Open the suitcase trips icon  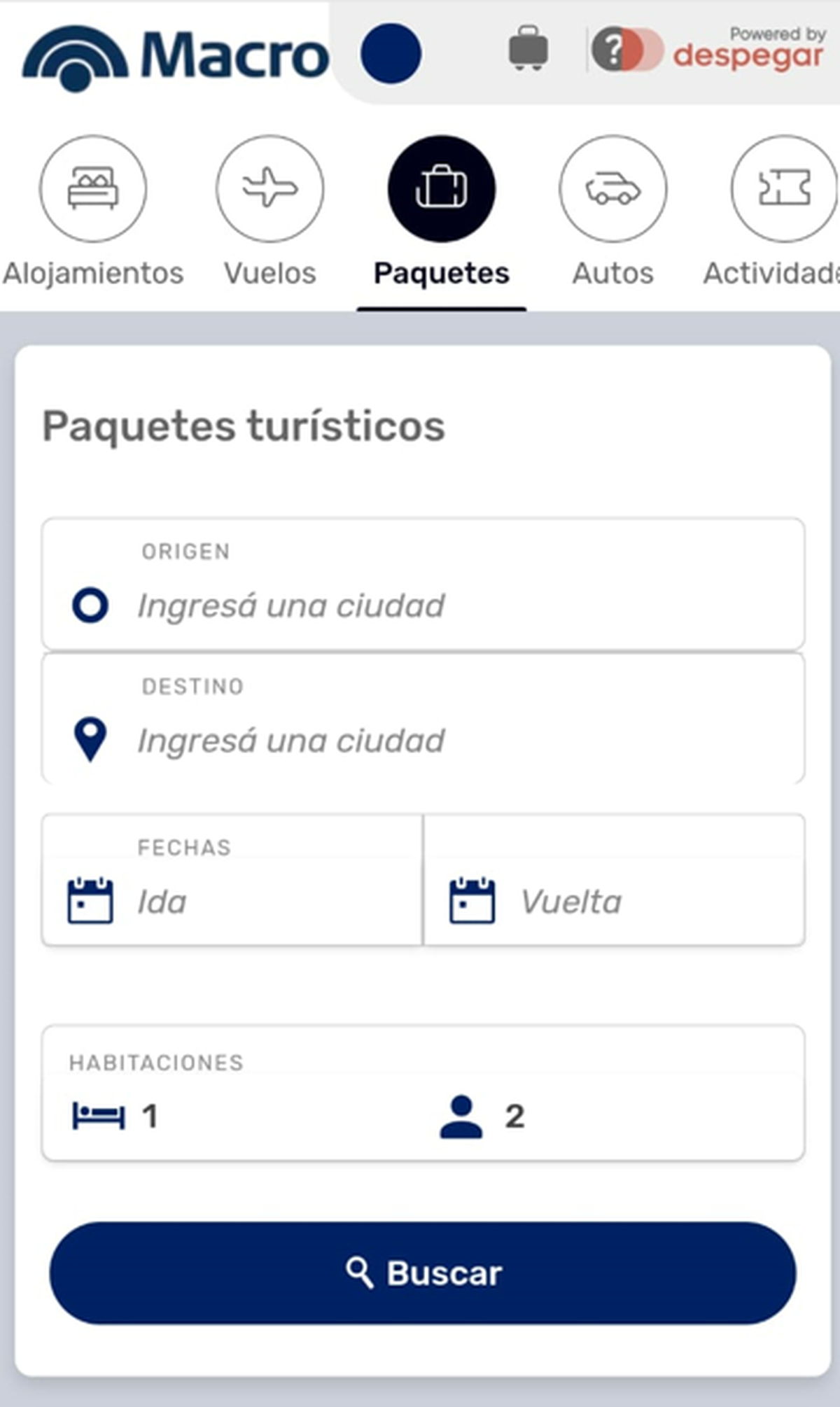[528, 49]
